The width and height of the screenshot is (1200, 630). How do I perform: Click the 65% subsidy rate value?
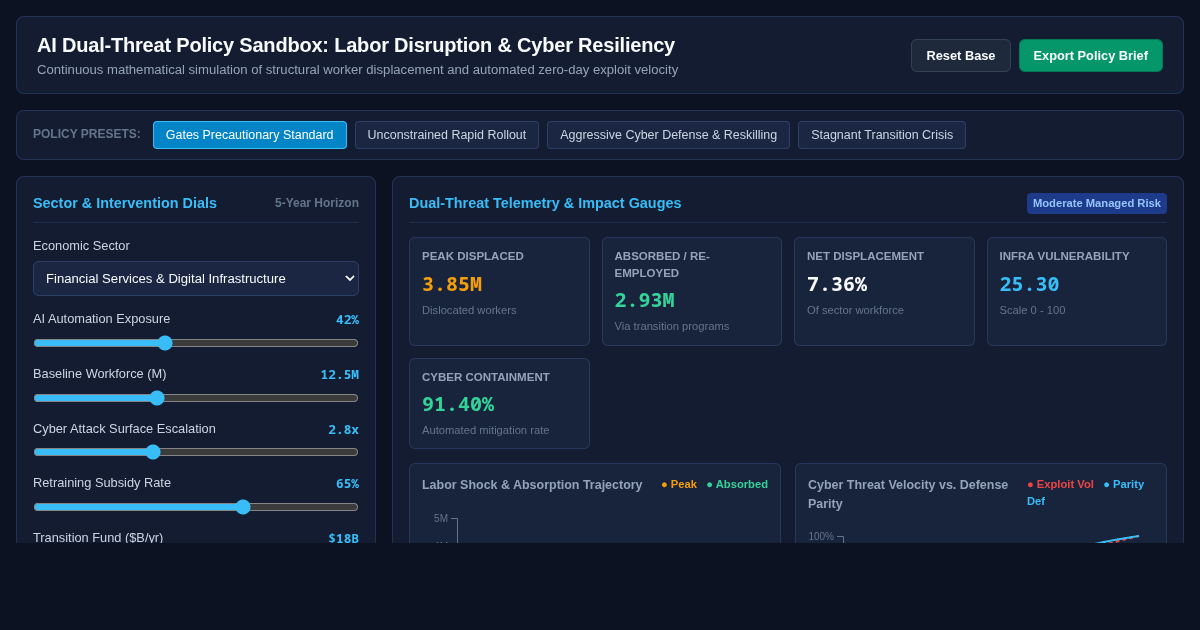point(347,484)
